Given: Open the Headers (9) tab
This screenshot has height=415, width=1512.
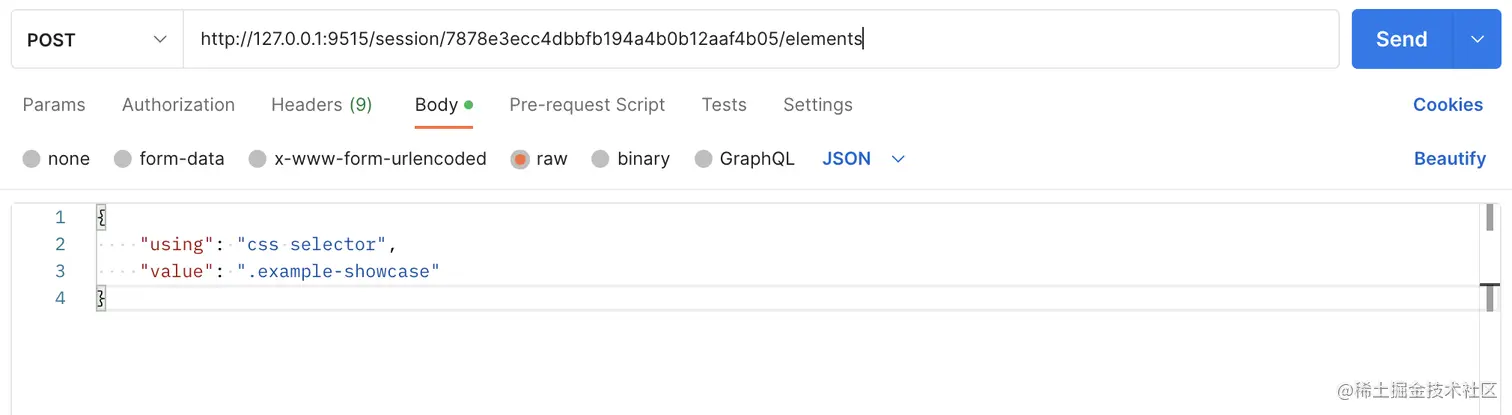Looking at the screenshot, I should tap(321, 105).
